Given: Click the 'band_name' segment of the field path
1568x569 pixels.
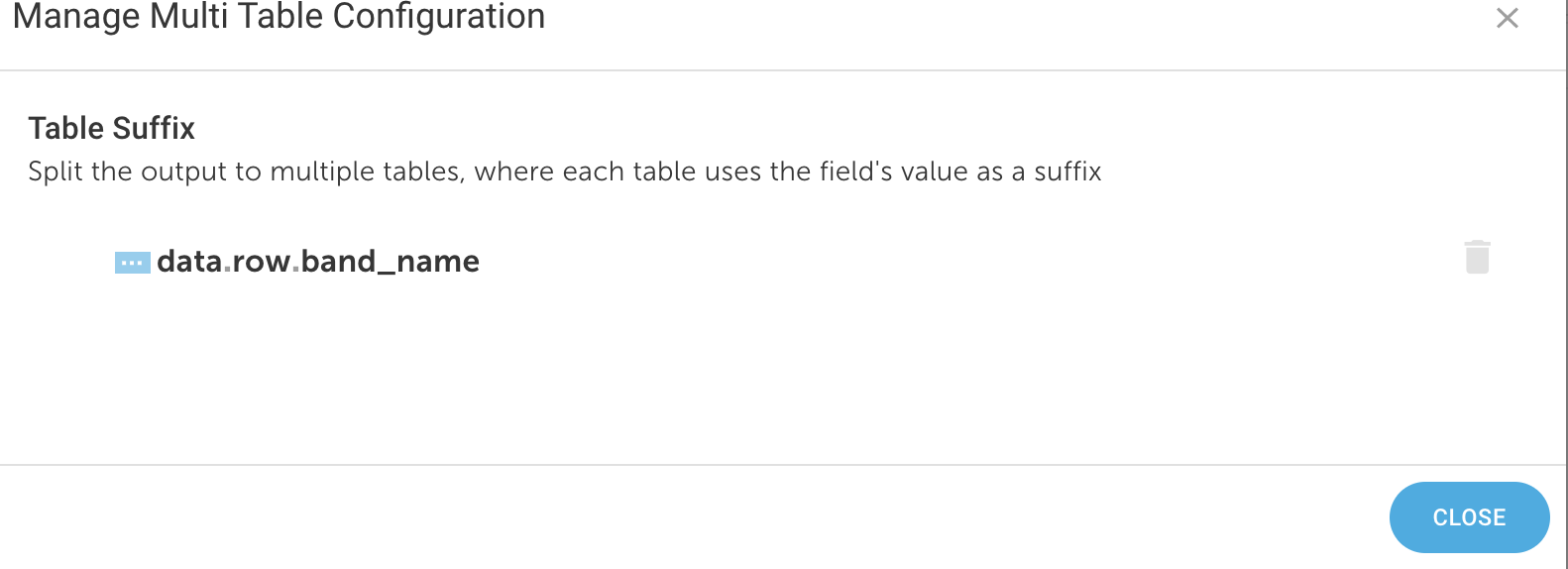Looking at the screenshot, I should coord(391,262).
